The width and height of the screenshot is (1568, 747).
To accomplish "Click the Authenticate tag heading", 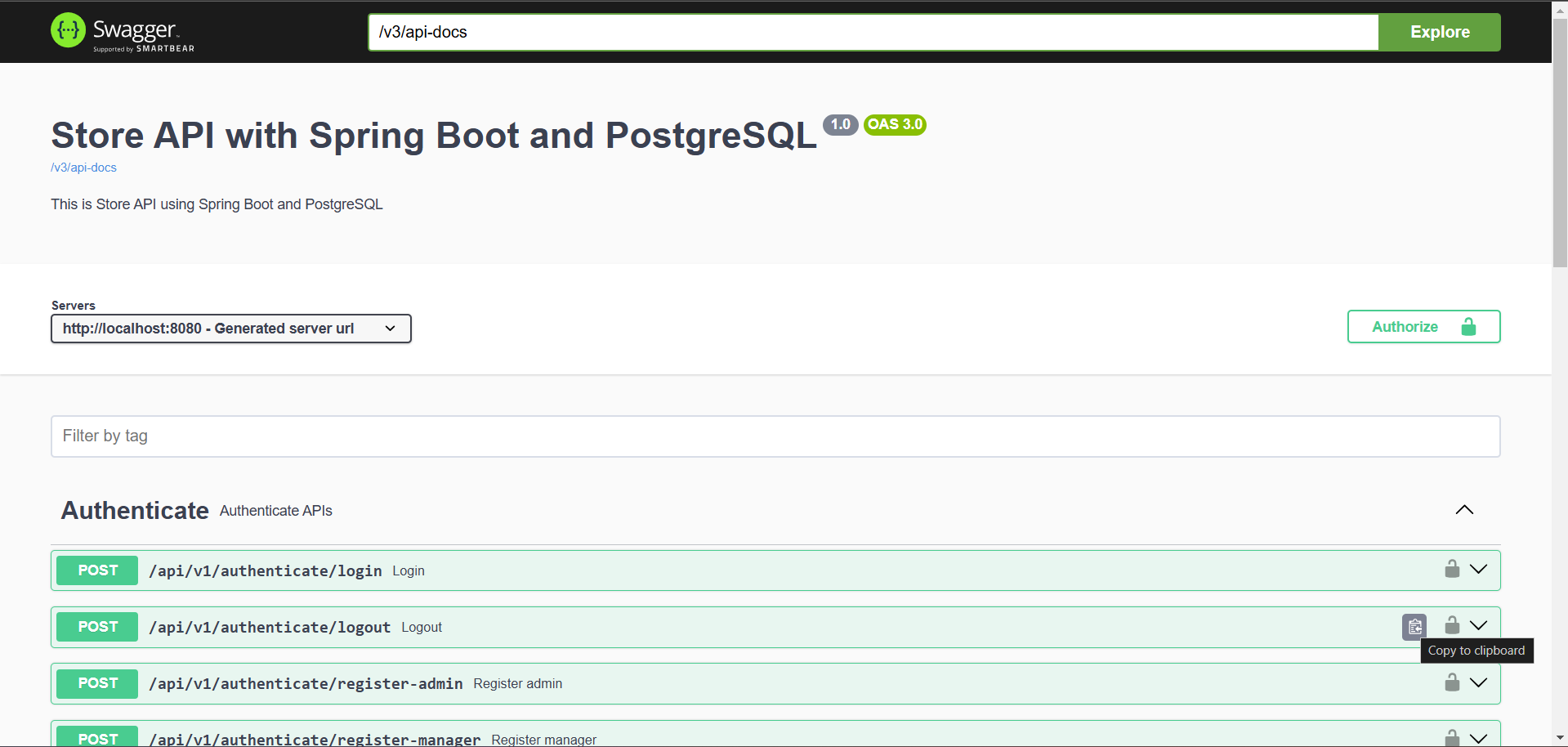I will pos(135,510).
